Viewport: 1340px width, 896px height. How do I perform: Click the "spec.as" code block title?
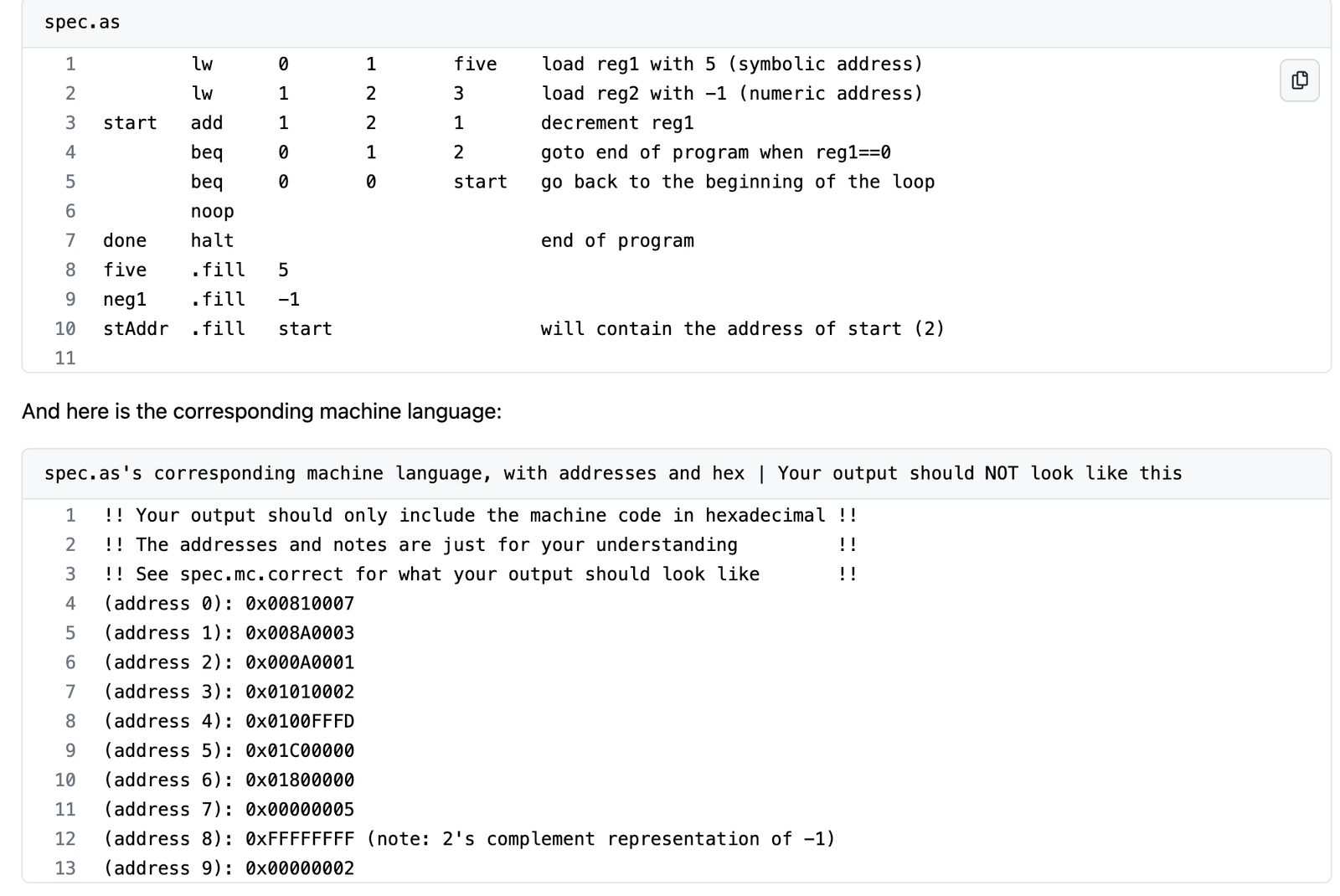tap(82, 23)
